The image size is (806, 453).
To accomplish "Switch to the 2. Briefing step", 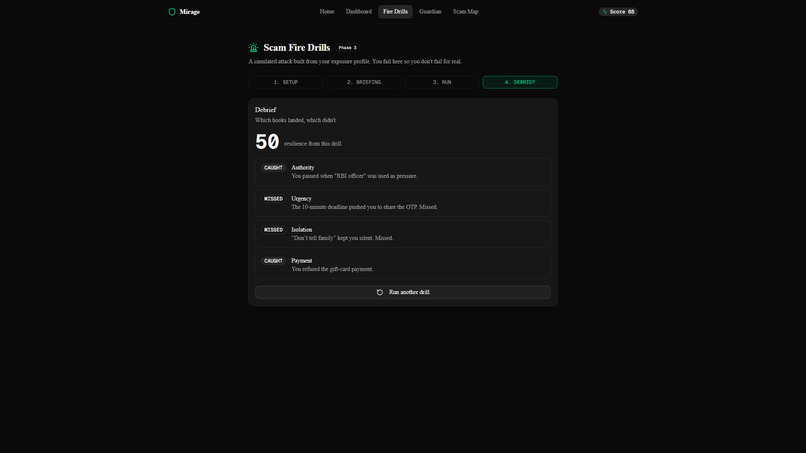I will point(364,82).
